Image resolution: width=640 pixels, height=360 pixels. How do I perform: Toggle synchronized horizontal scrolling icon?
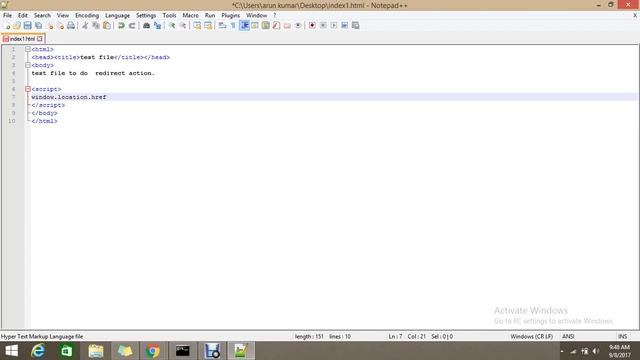coord(208,26)
